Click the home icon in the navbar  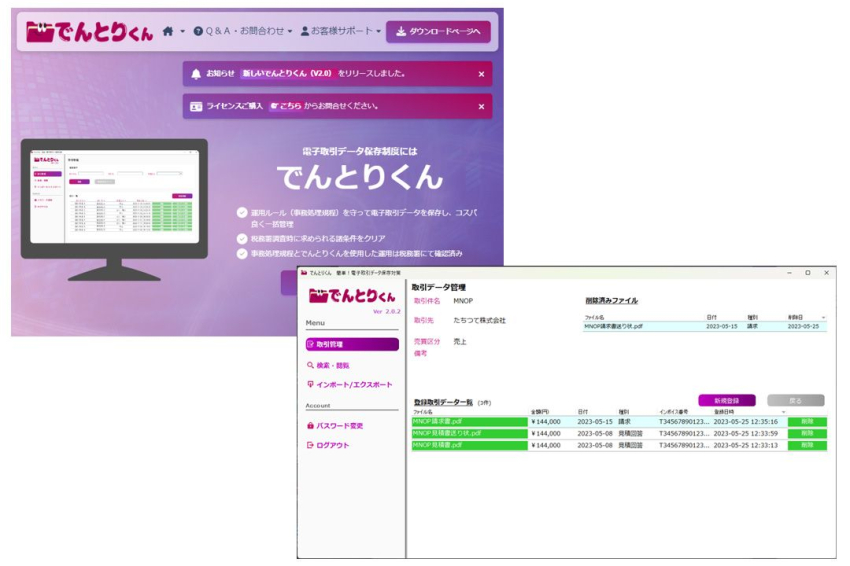coord(167,32)
